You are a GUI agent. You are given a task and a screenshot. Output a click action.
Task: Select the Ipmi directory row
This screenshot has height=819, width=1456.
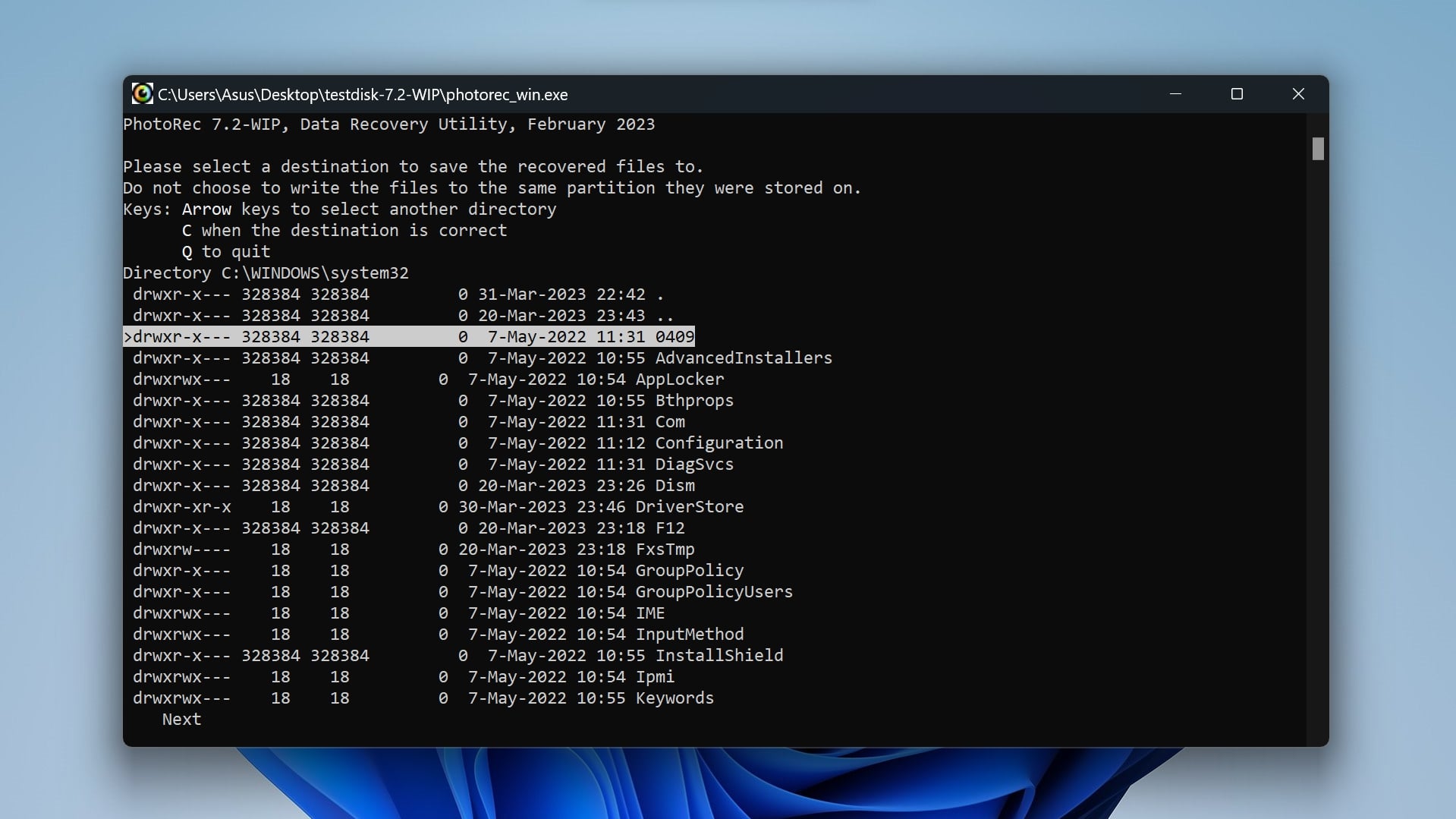point(404,677)
